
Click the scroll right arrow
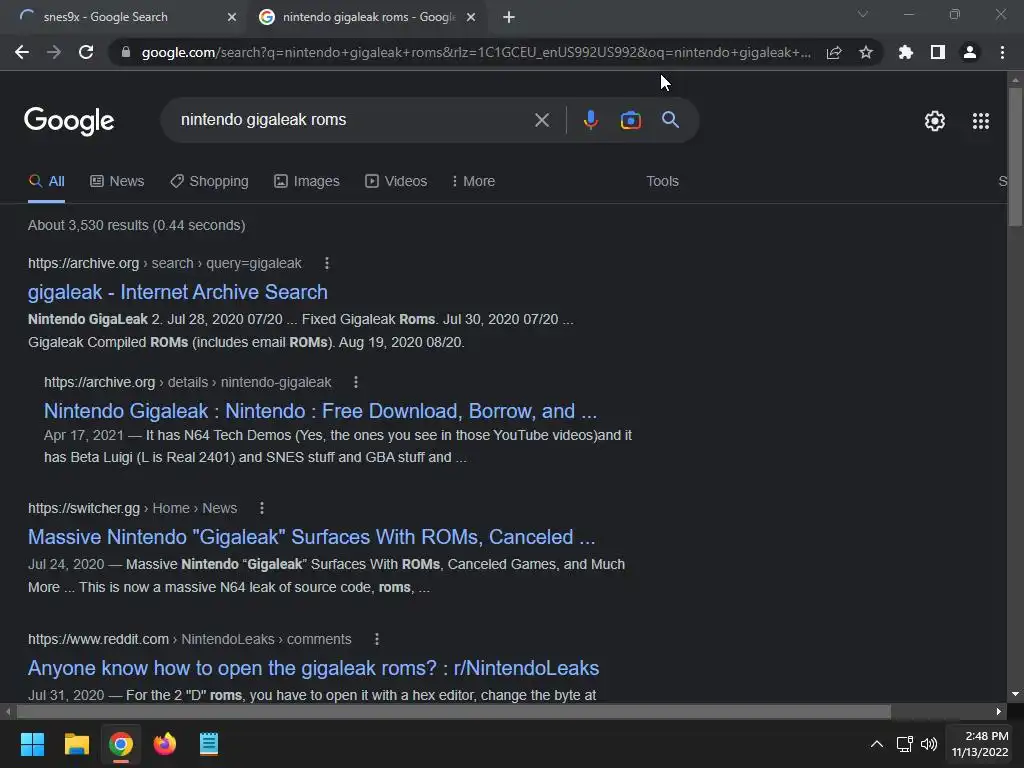[999, 711]
